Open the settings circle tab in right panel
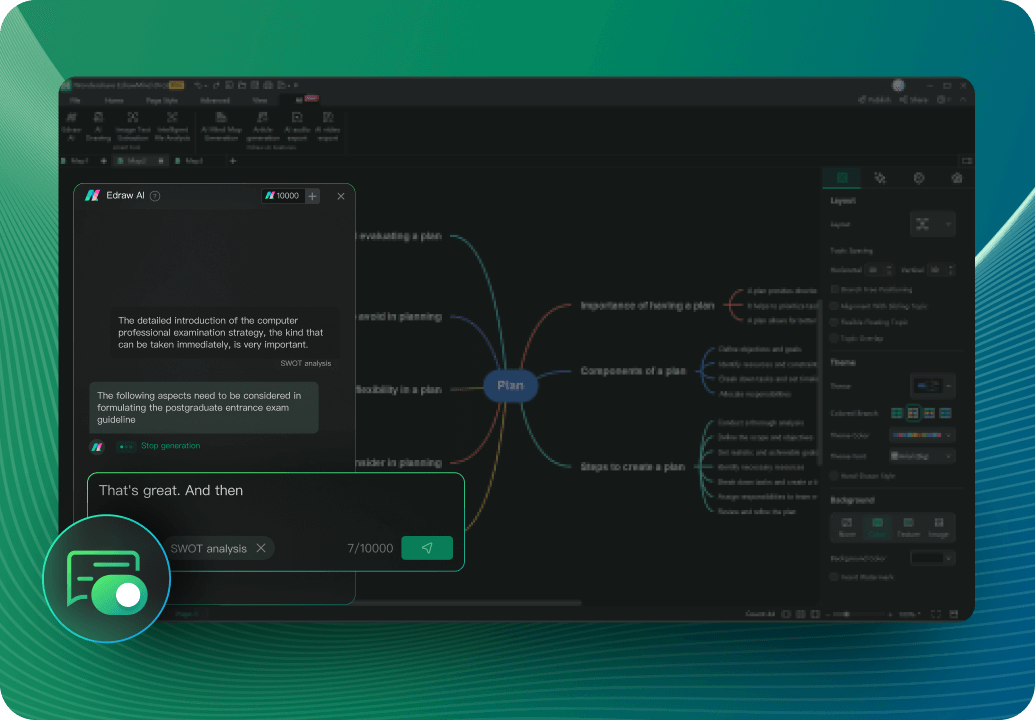Screen dimensions: 1035x720 pyautogui.click(x=918, y=178)
